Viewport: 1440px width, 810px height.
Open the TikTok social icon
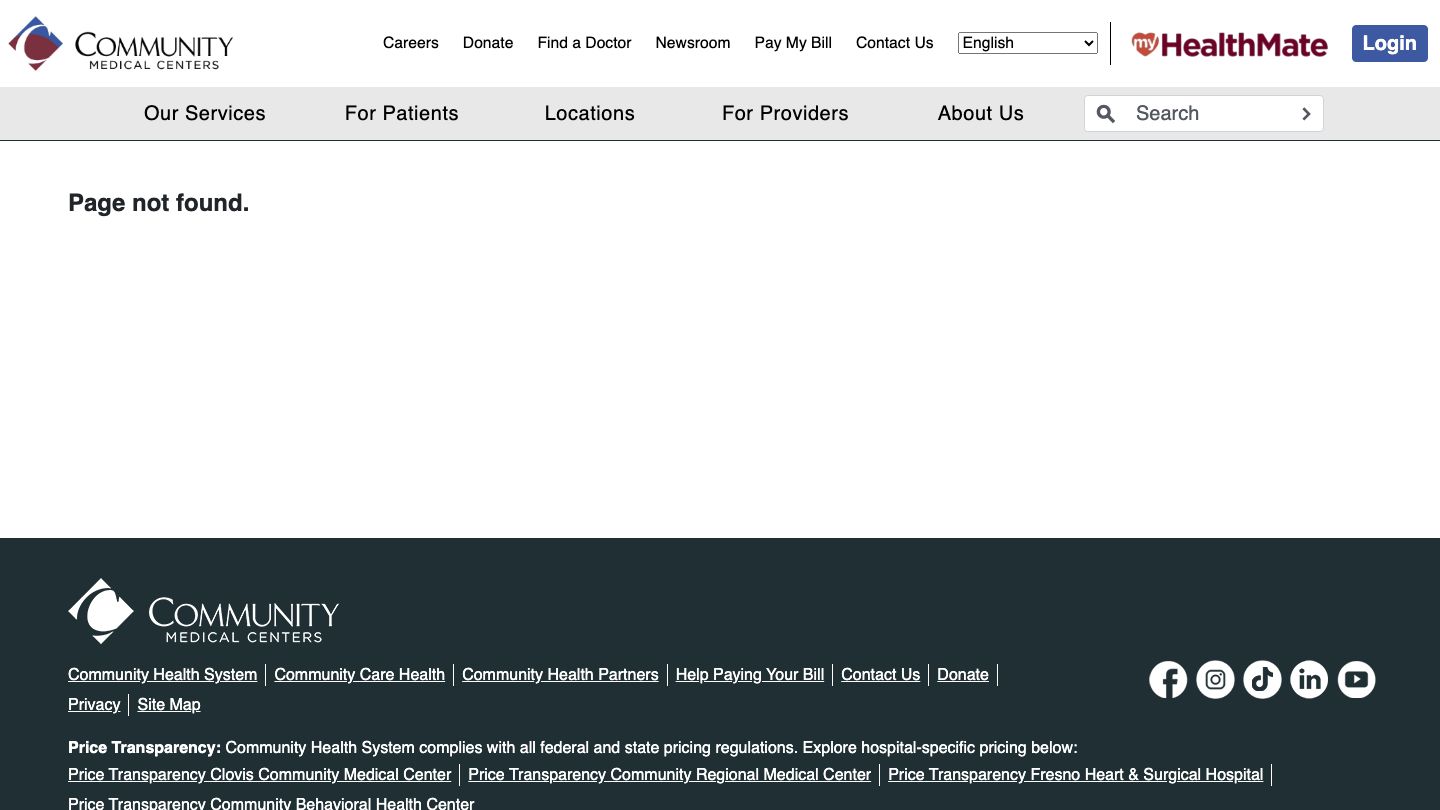1262,680
